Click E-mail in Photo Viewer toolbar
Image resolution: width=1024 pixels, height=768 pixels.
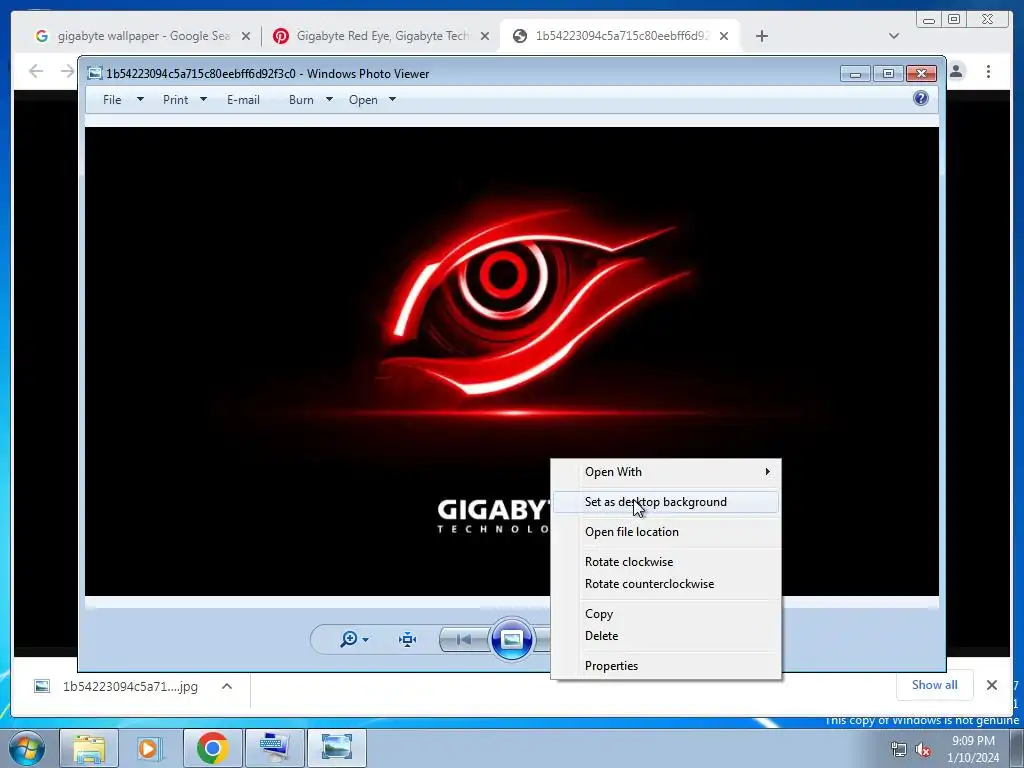[x=243, y=100]
